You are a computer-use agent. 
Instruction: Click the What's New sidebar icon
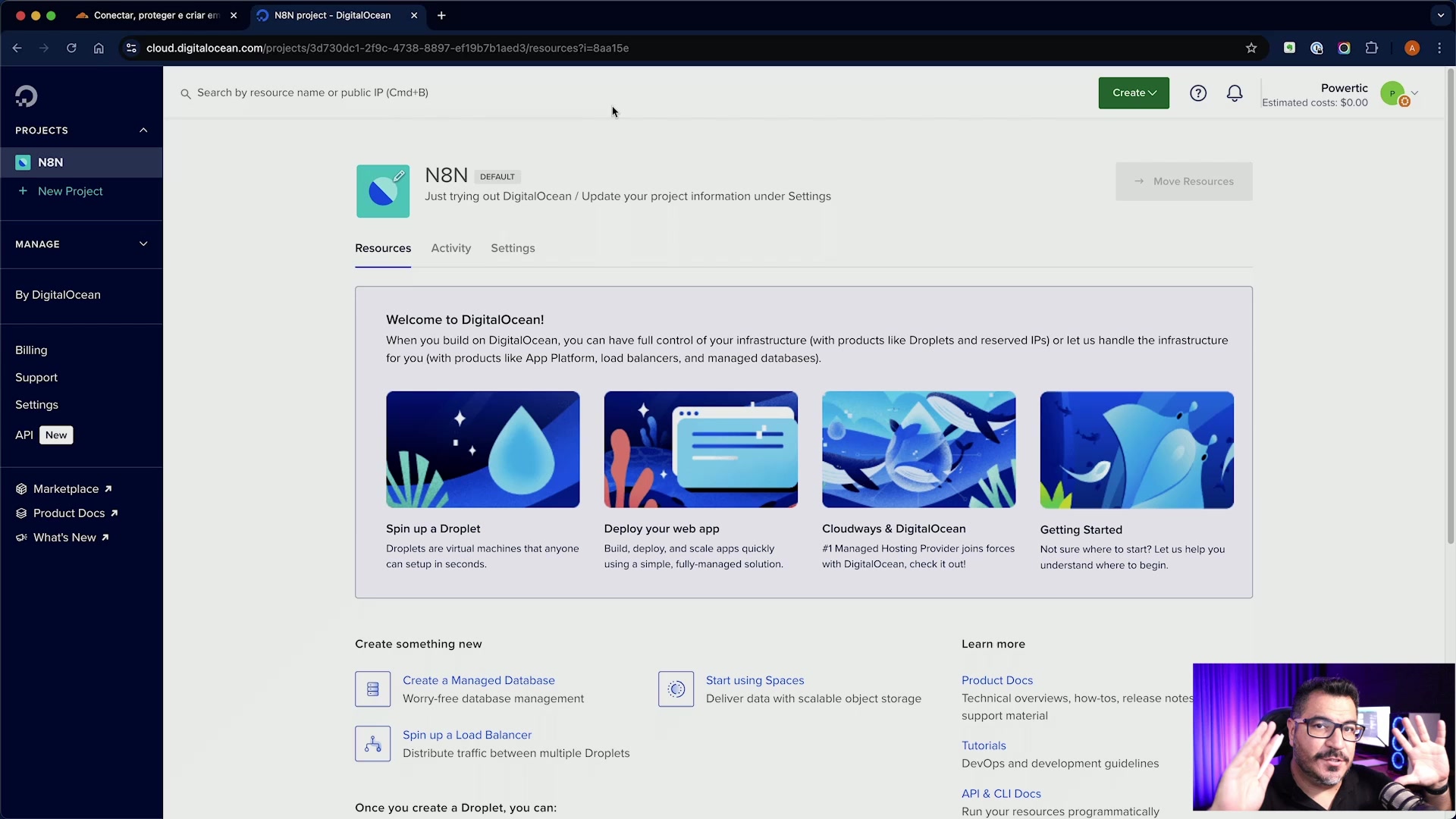pos(21,537)
